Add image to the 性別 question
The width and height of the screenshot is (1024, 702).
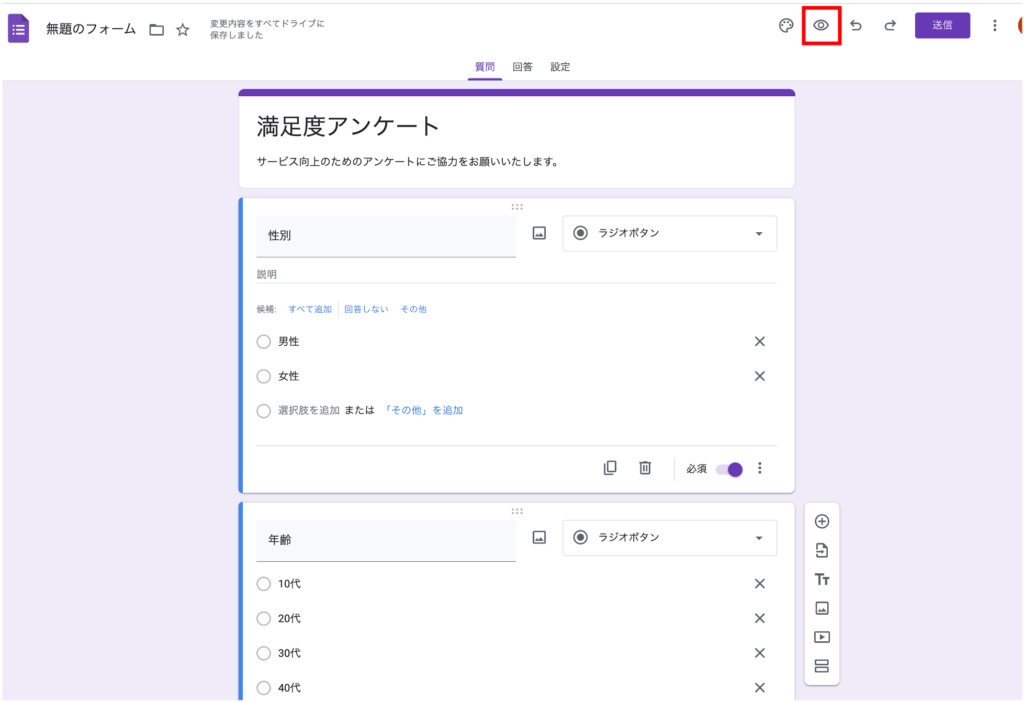(539, 233)
